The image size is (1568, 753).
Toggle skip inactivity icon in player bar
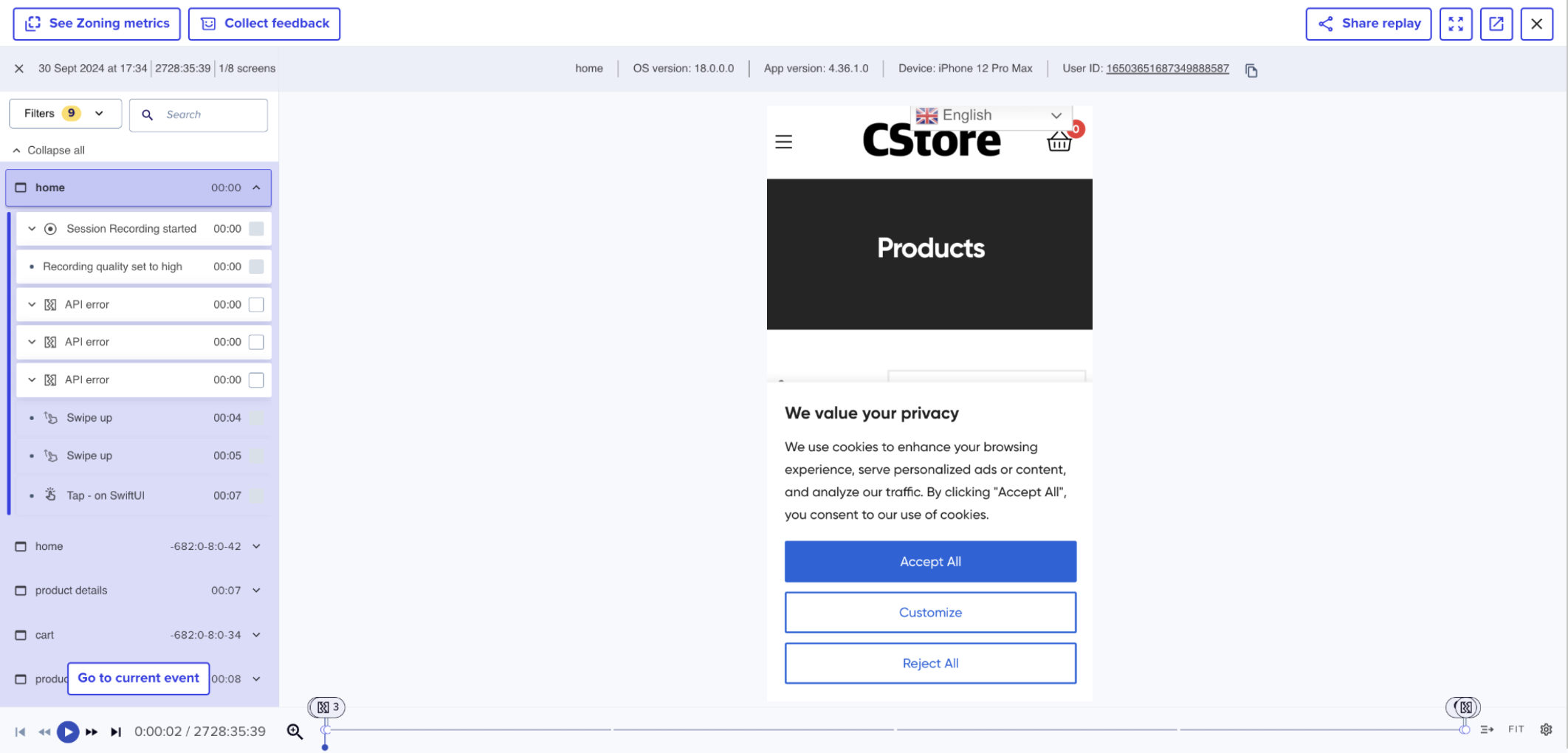[1487, 729]
